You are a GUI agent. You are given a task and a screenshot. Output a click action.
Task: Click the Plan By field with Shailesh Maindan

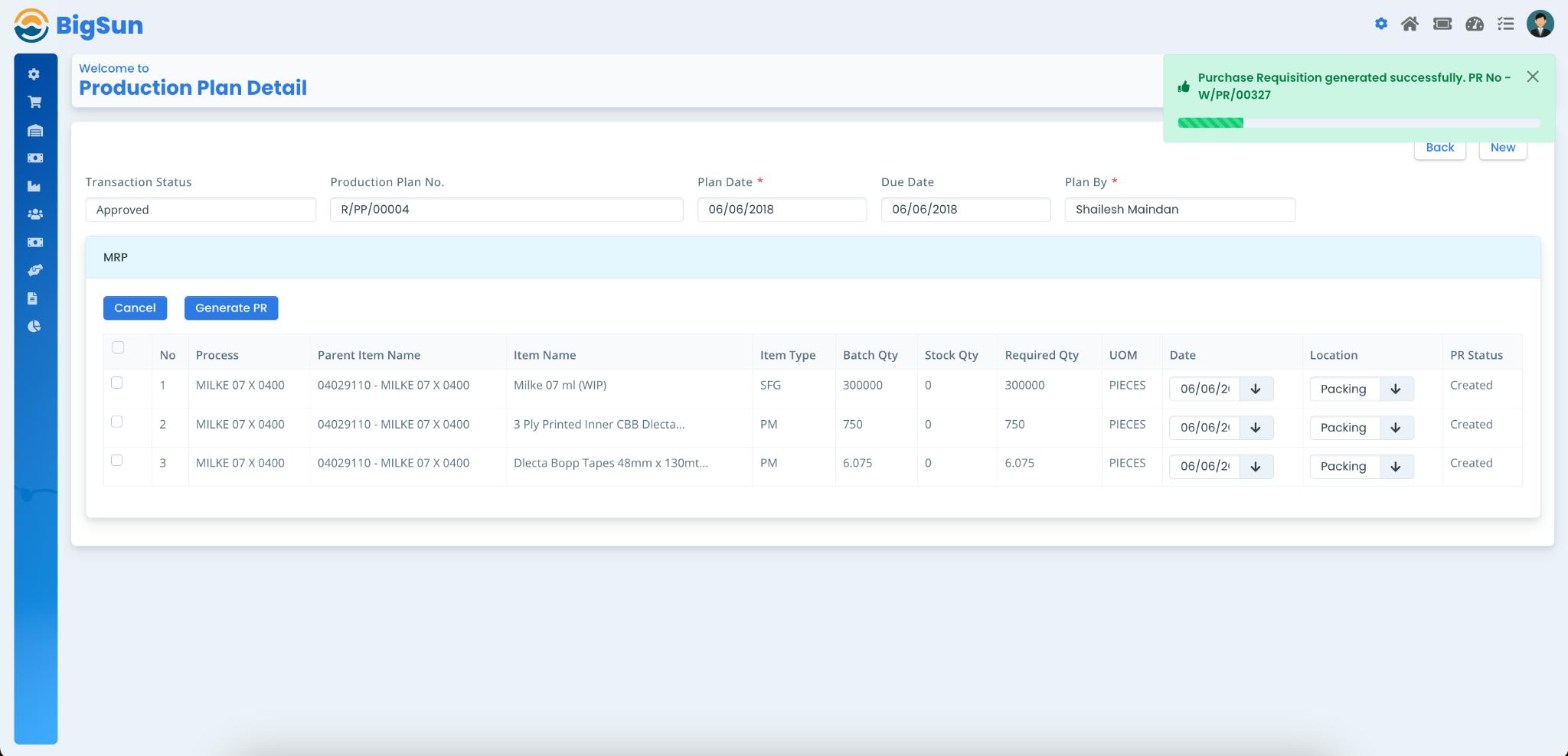click(1180, 210)
